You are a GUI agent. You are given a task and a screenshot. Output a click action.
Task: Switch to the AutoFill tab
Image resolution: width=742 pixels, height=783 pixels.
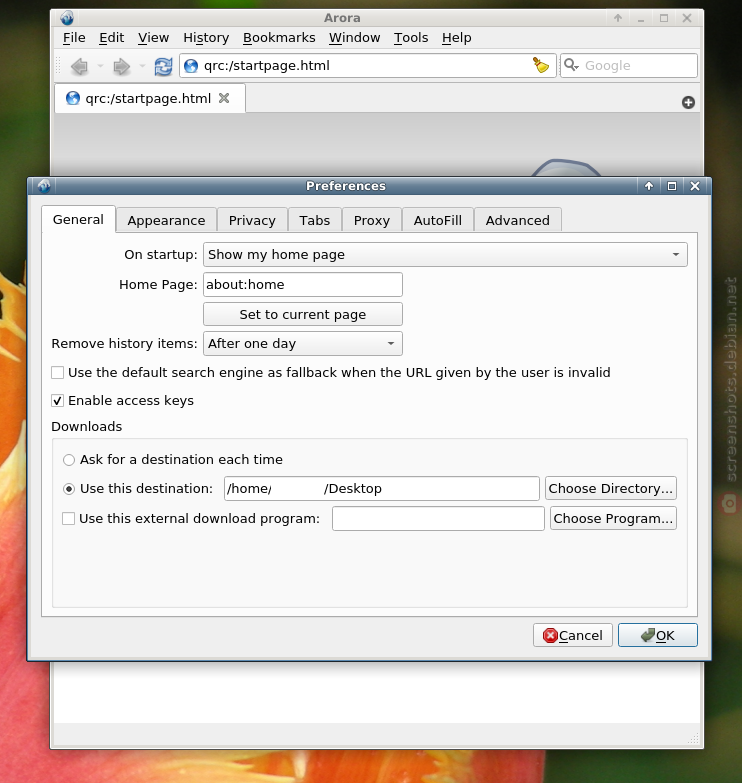(437, 220)
